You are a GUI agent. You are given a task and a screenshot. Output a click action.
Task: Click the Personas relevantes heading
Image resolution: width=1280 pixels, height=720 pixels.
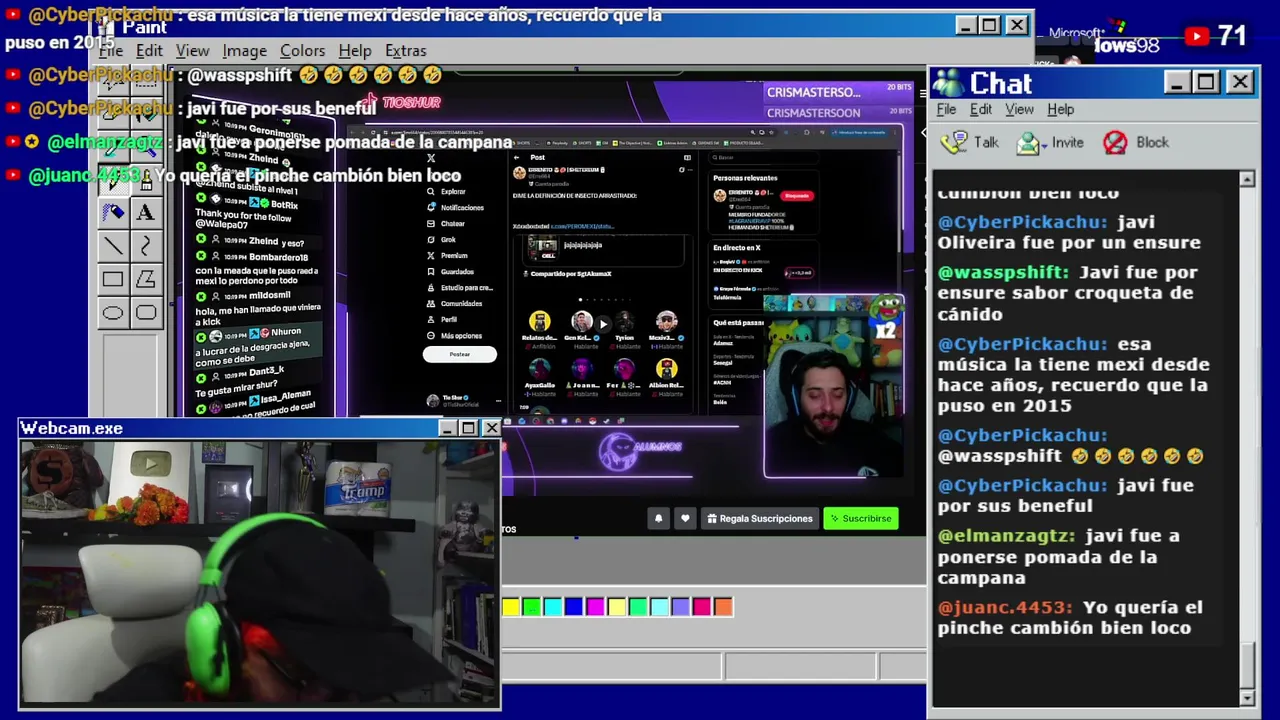pyautogui.click(x=745, y=177)
